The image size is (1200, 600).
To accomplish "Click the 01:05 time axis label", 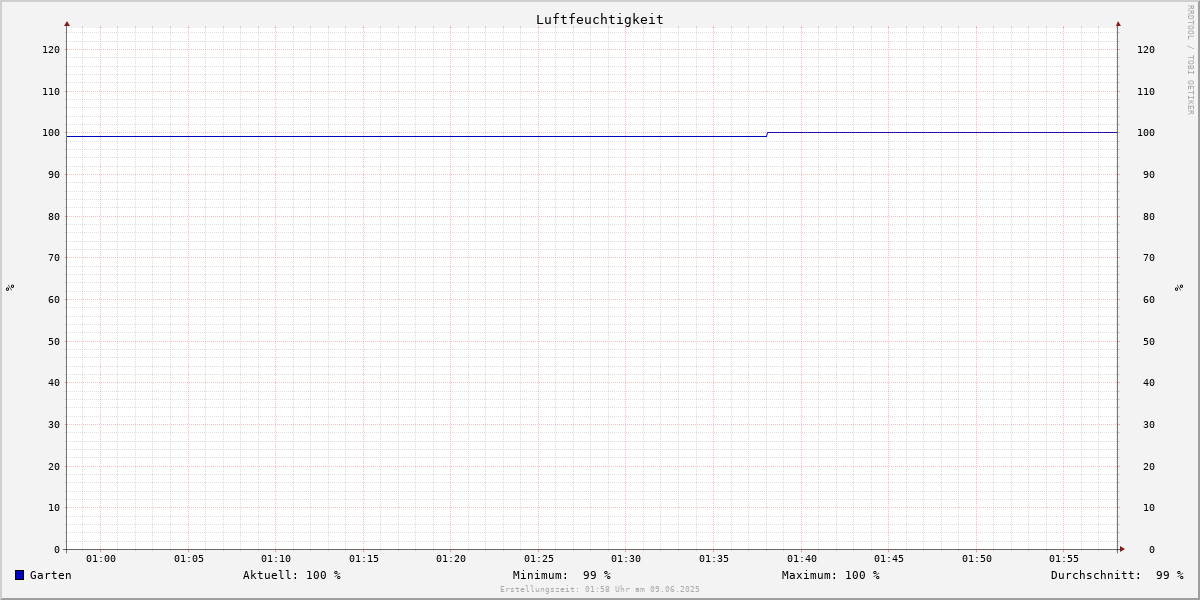I will 189,559.
